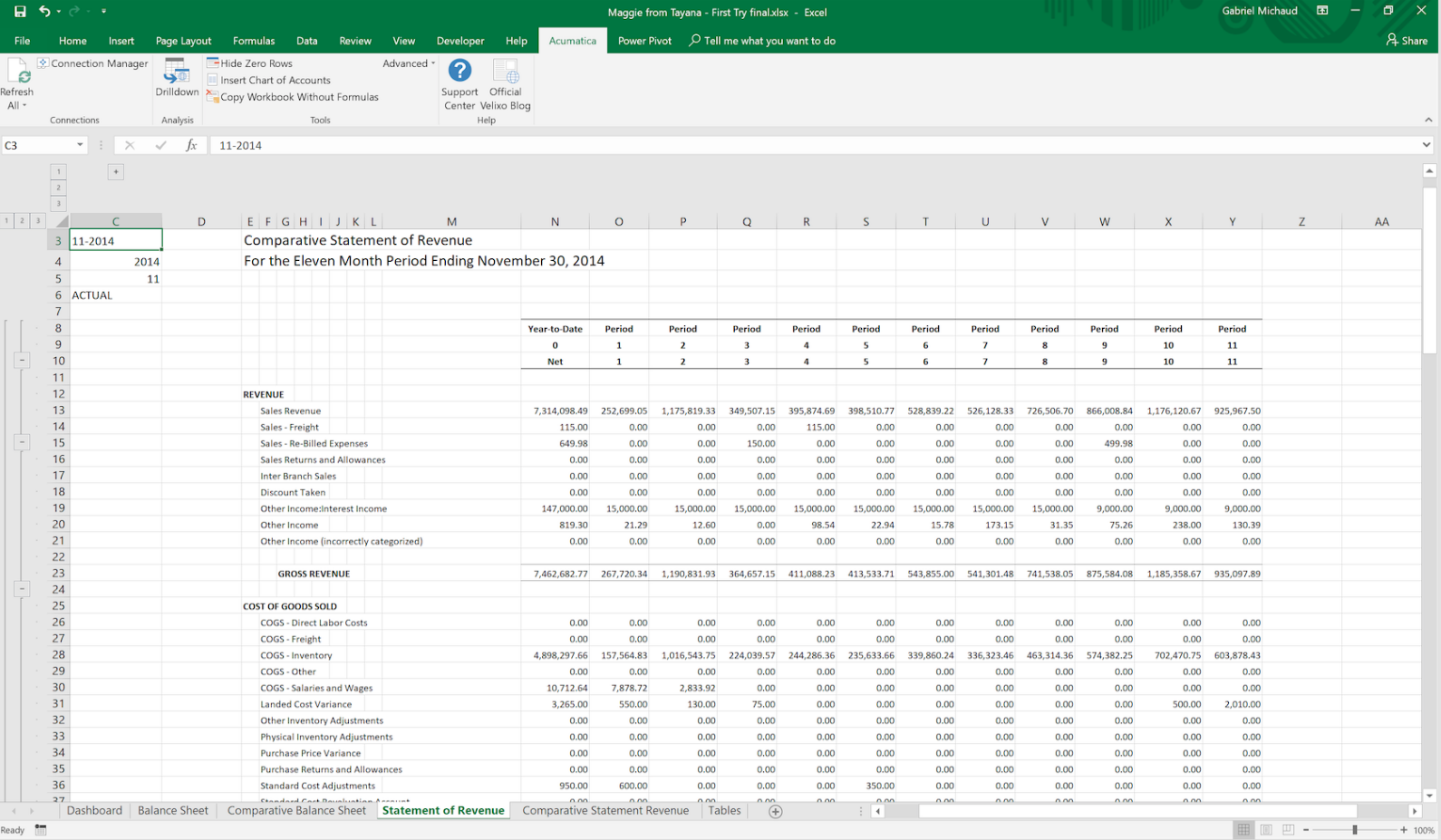Click row outline level 3 button
Image resolution: width=1441 pixels, height=840 pixels.
(37, 220)
